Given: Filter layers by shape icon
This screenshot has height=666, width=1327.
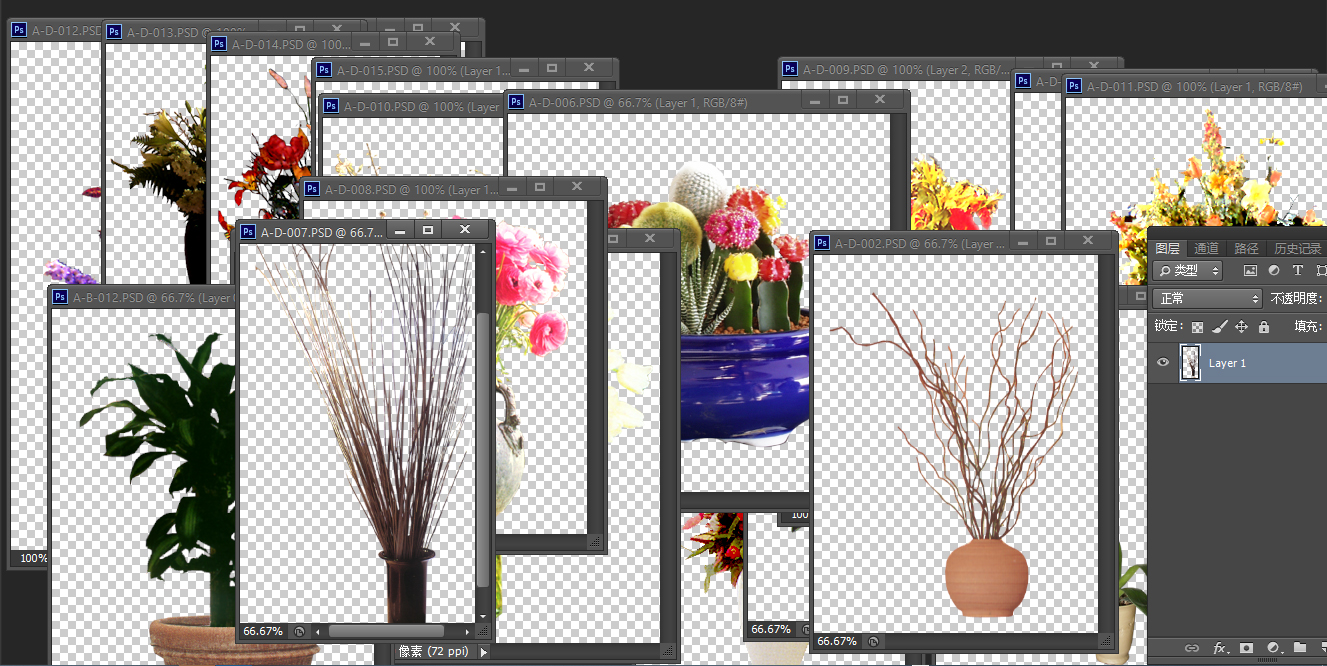Looking at the screenshot, I should pos(1321,271).
